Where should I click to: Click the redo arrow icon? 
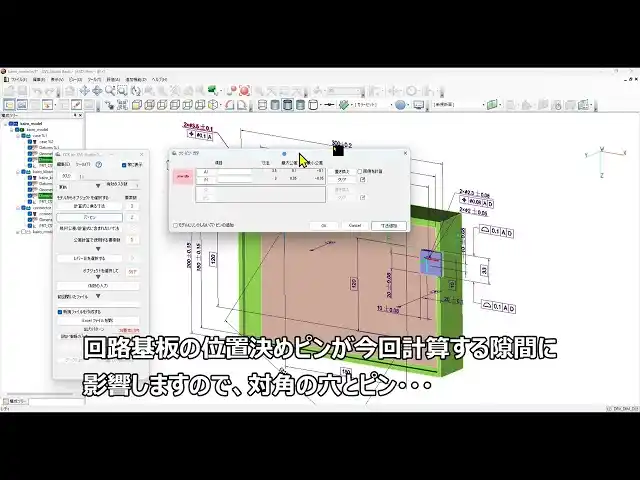click(x=51, y=91)
